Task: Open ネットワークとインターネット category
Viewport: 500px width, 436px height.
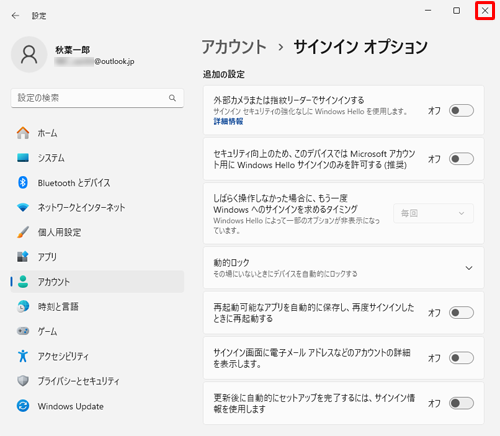Action: coord(97,207)
